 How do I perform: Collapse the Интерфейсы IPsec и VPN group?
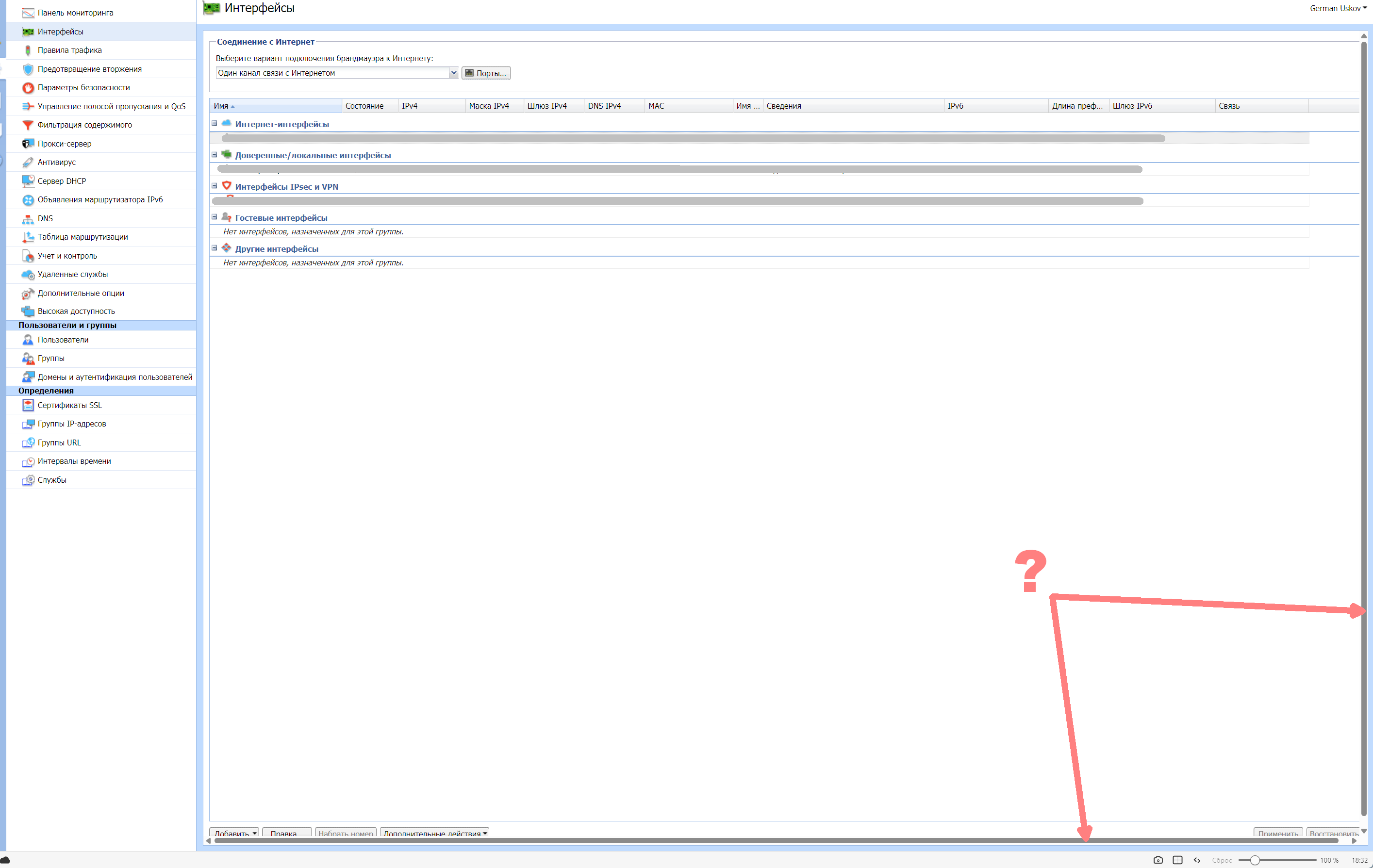[215, 186]
